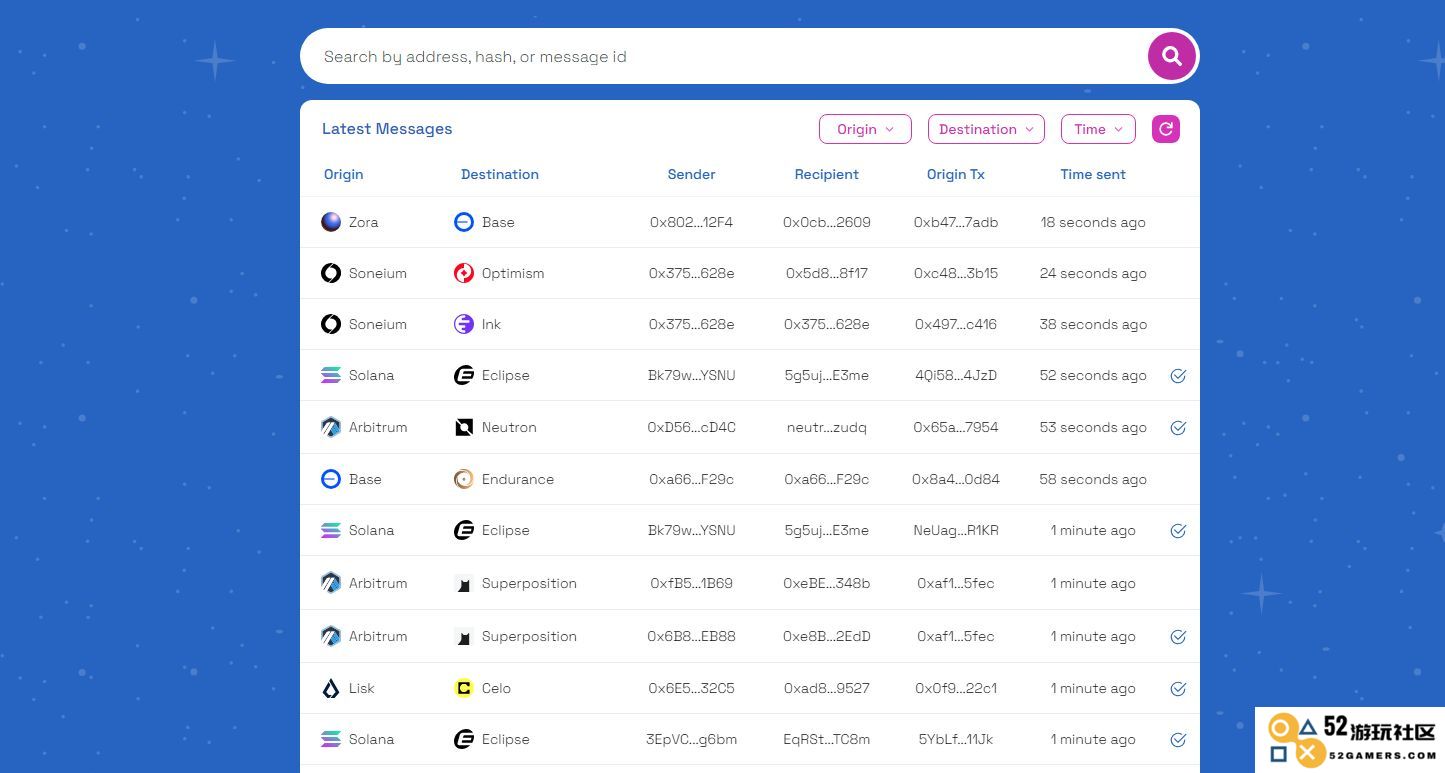Click the Origin column header
This screenshot has width=1445, height=773.
[x=343, y=174]
